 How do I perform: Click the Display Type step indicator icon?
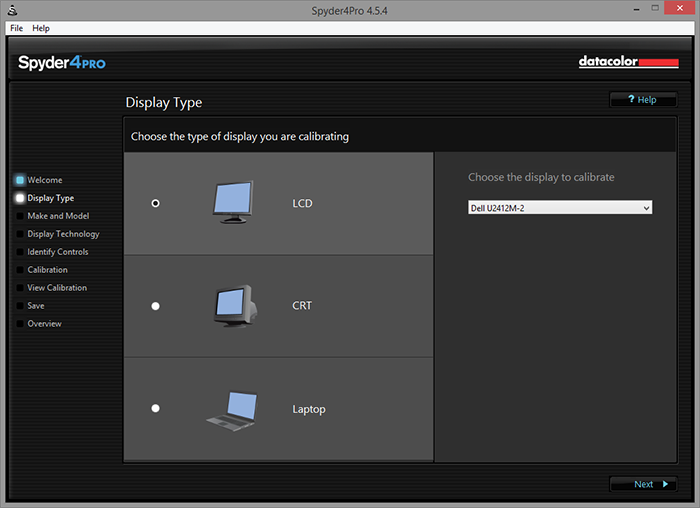[x=19, y=198]
